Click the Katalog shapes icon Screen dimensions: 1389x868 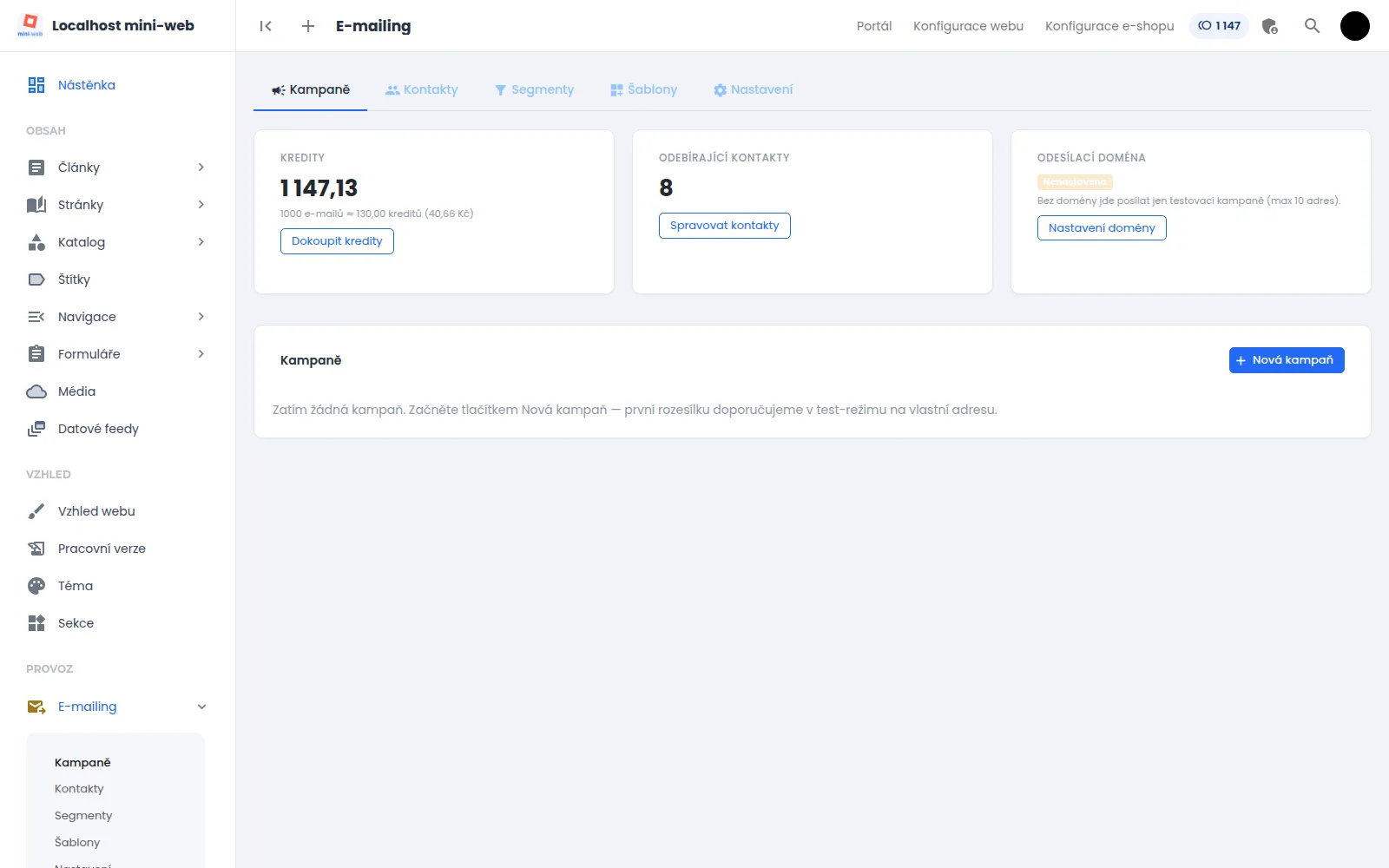[x=36, y=242]
